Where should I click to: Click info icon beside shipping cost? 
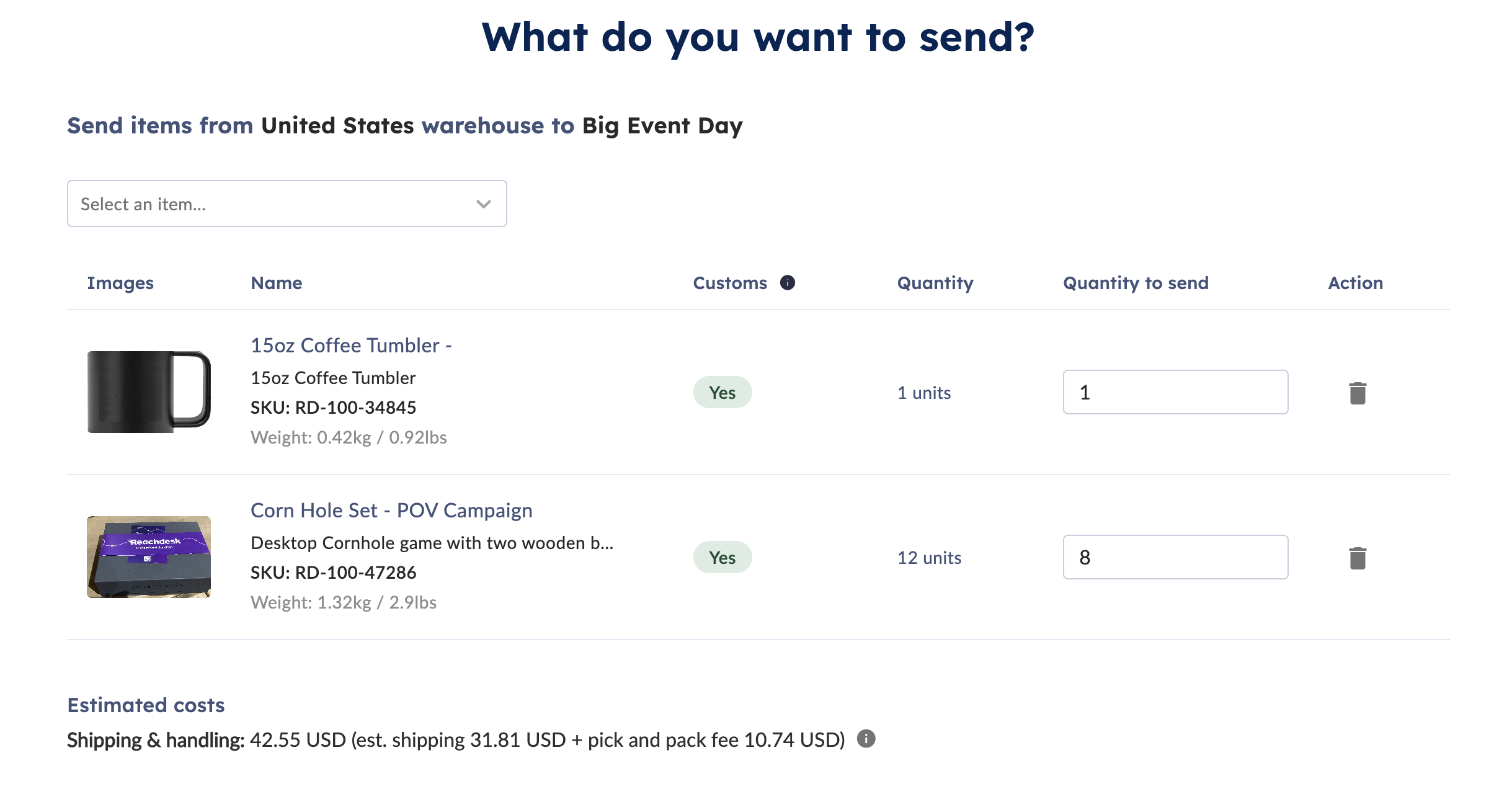(x=866, y=739)
